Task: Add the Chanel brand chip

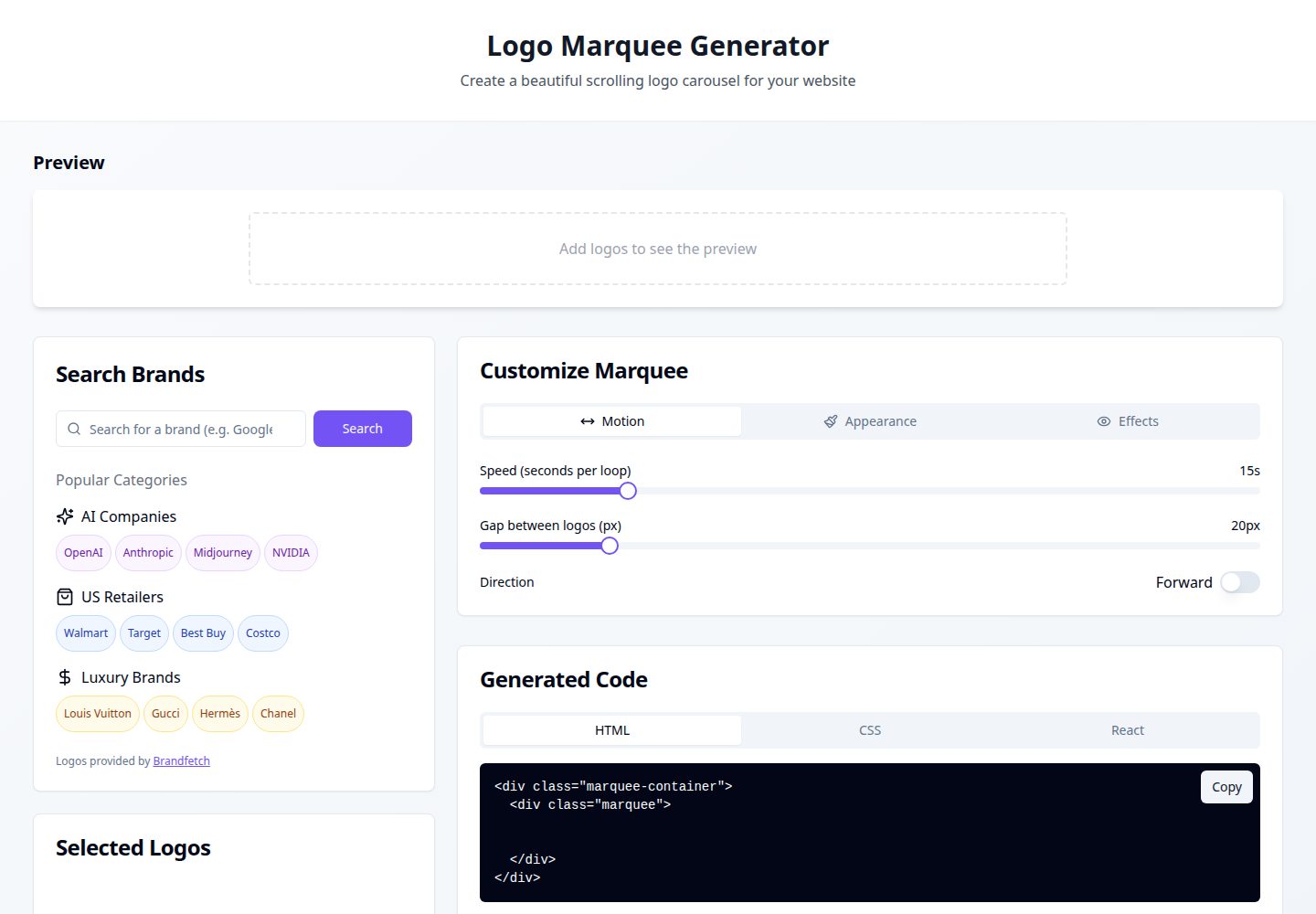Action: click(x=278, y=714)
